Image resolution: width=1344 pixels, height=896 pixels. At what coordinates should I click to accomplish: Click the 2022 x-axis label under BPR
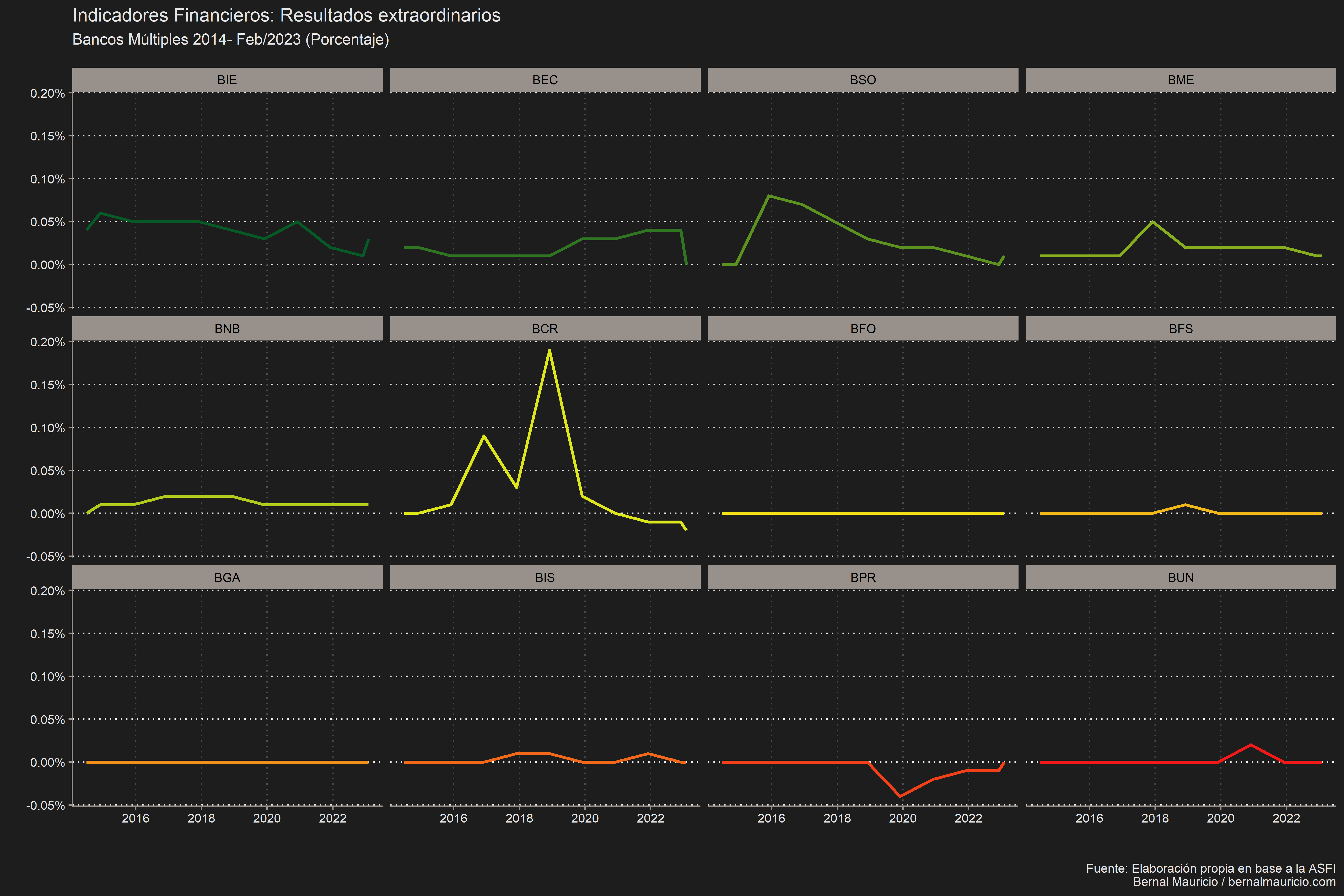pyautogui.click(x=969, y=818)
